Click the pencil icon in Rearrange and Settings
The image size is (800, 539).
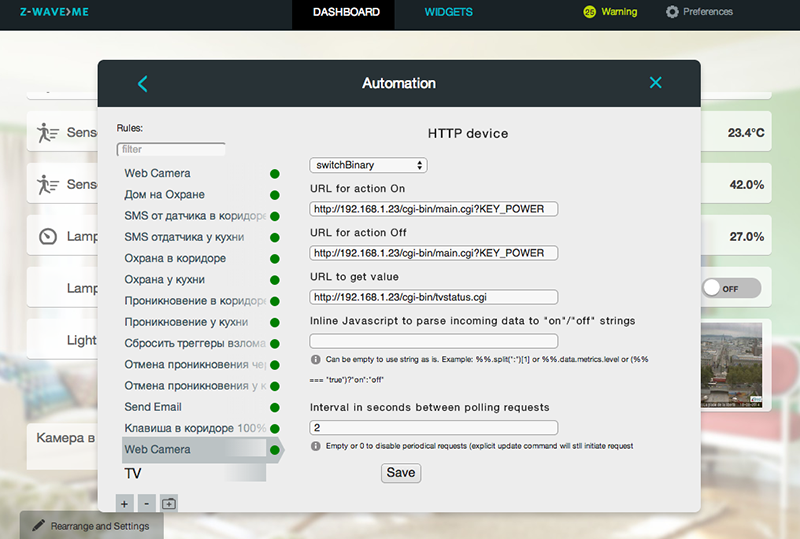click(38, 525)
